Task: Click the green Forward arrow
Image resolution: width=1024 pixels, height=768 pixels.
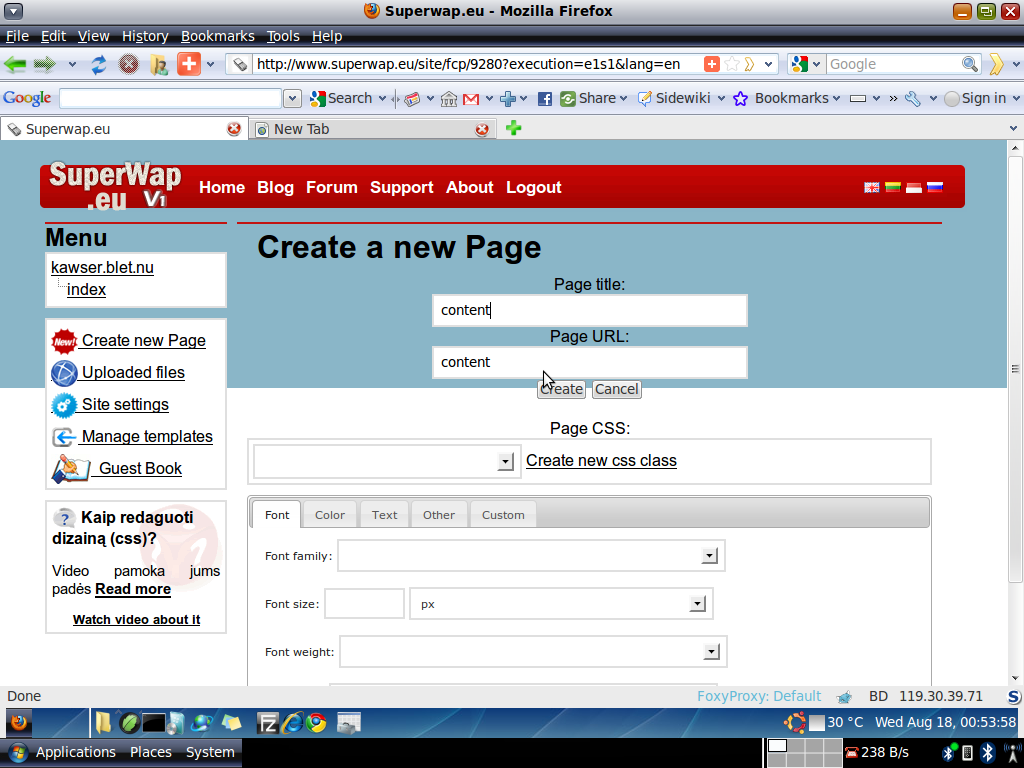Action: tap(44, 64)
